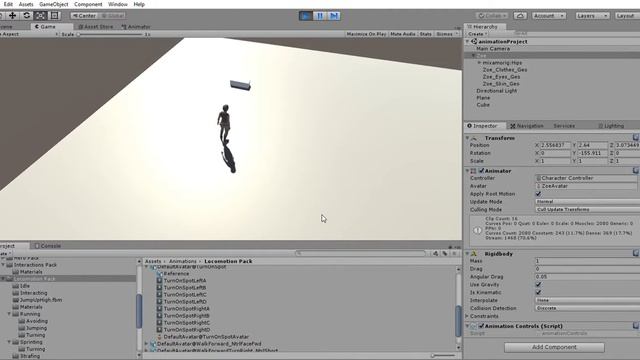Switch to the Asset Store tab

(96, 27)
